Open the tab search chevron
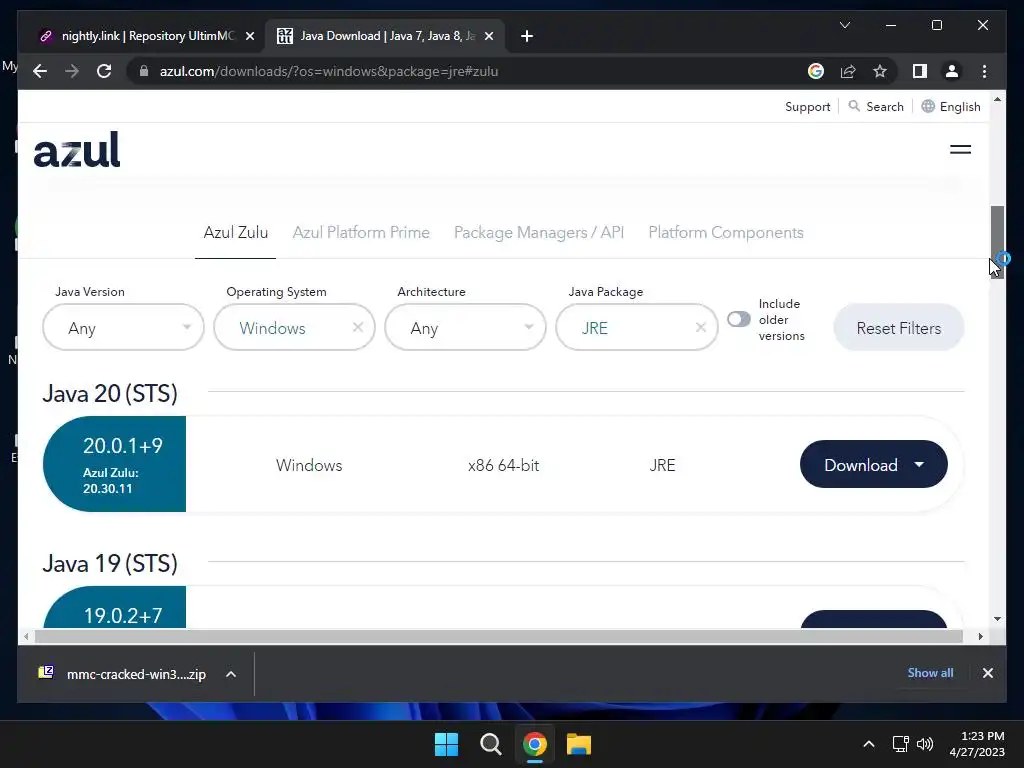 tap(844, 25)
